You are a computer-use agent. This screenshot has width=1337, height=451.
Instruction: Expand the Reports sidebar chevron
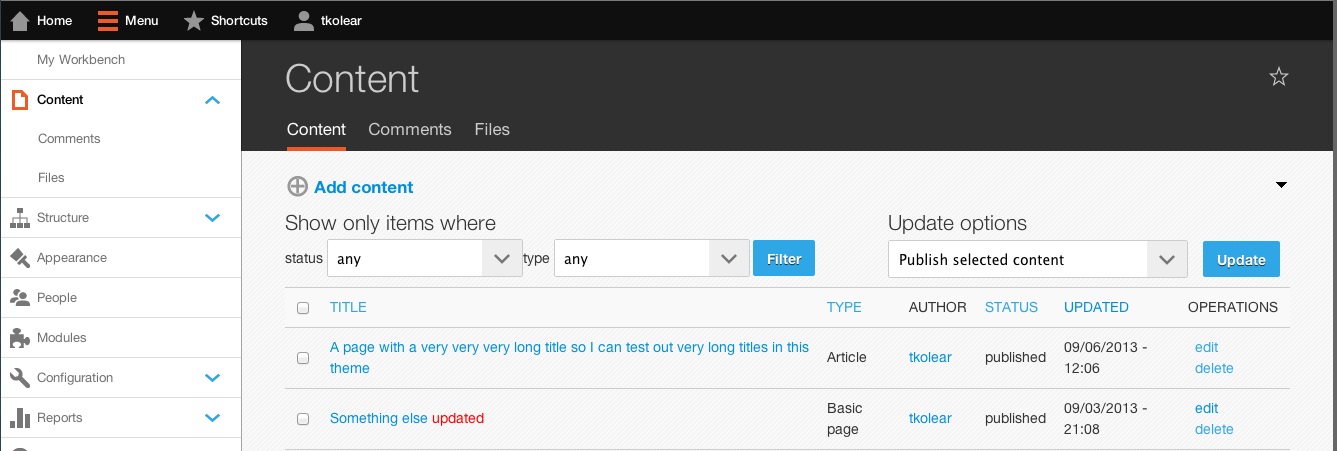point(212,418)
